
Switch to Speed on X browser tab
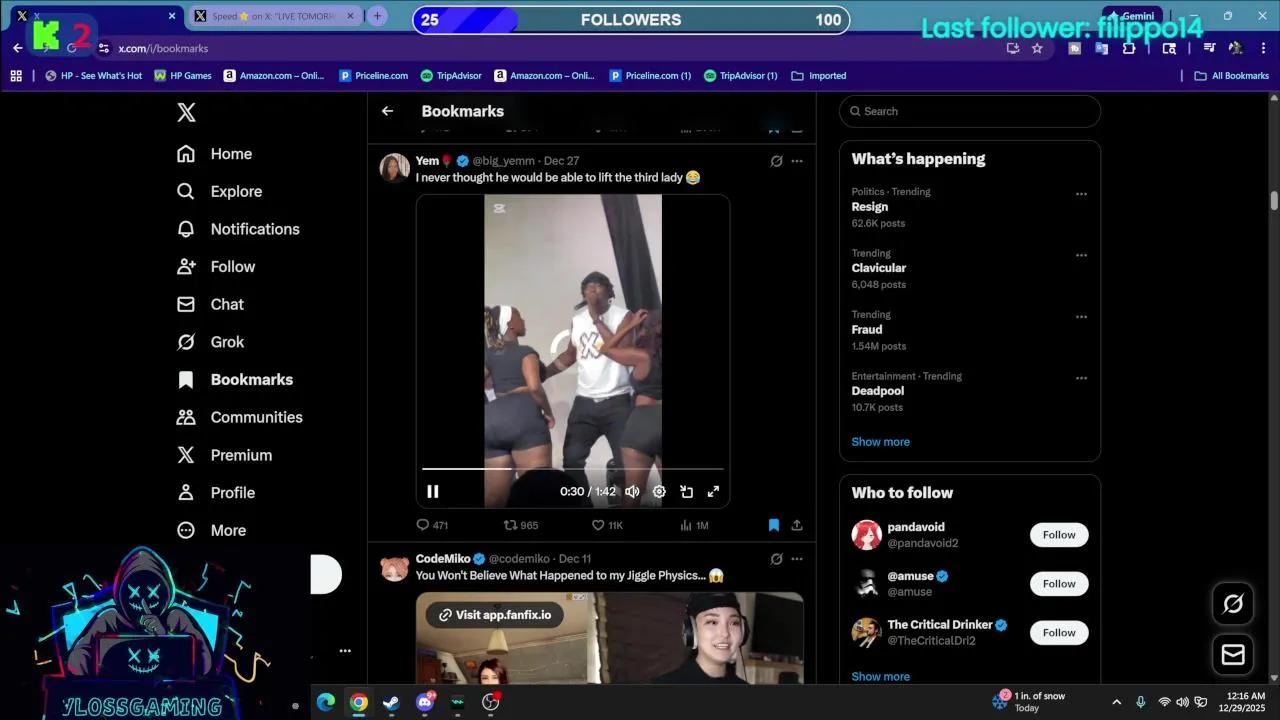[274, 16]
